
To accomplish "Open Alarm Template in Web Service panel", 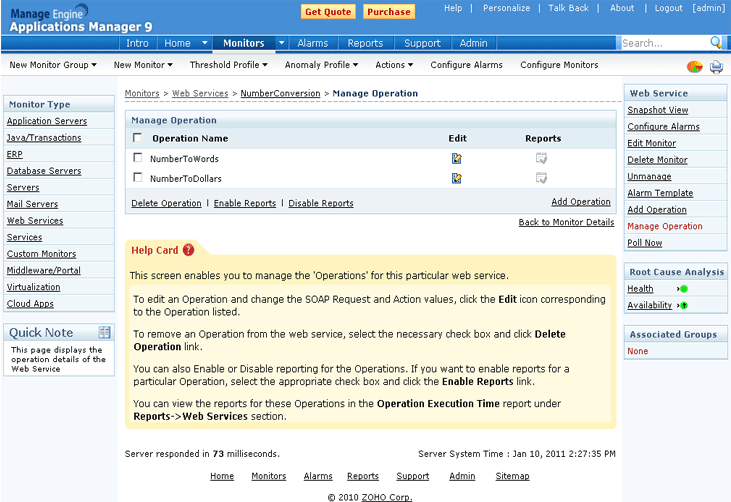I will click(x=660, y=193).
